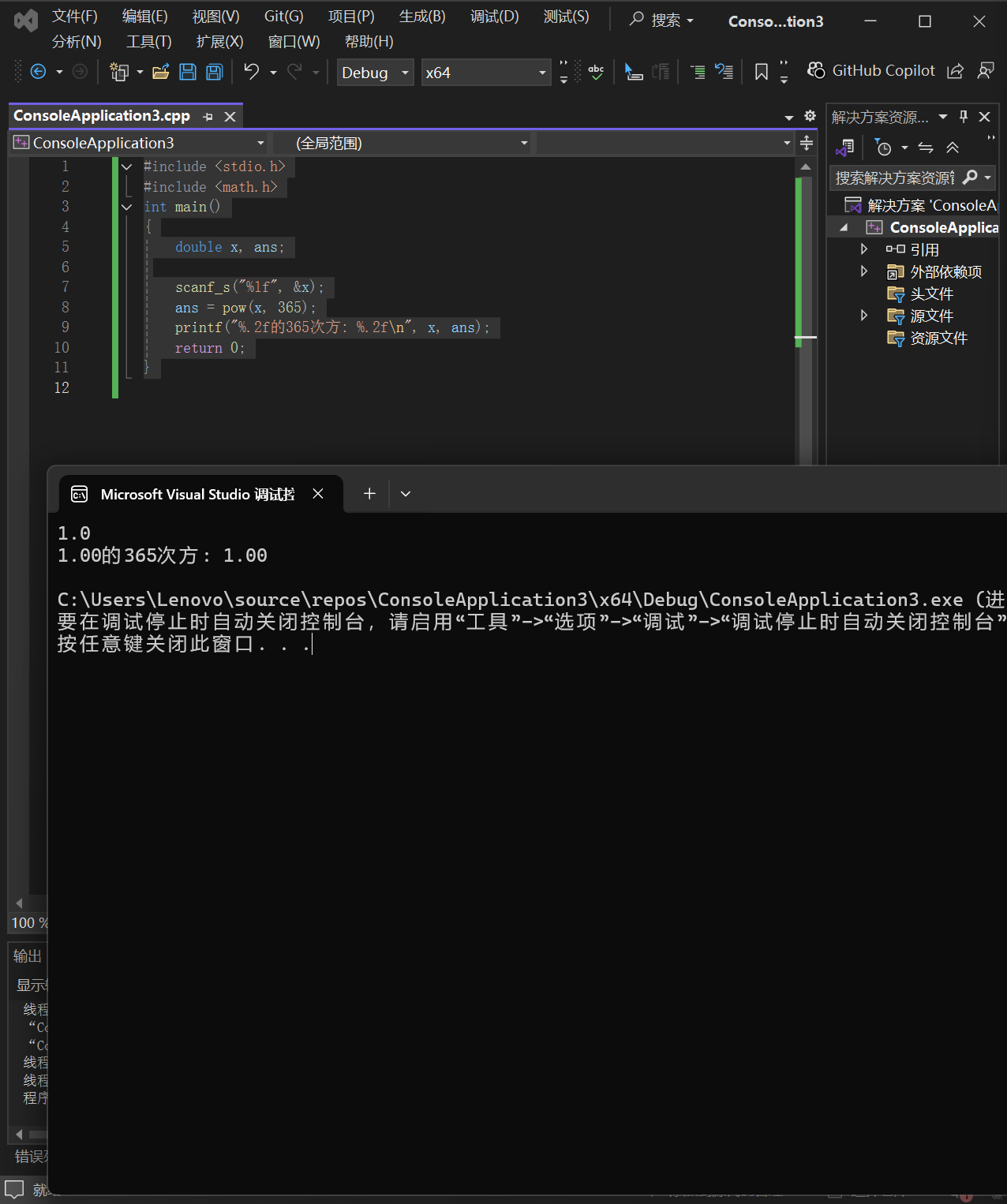
Task: Open the tab list dropdown arrow above the editor
Action: [x=789, y=118]
